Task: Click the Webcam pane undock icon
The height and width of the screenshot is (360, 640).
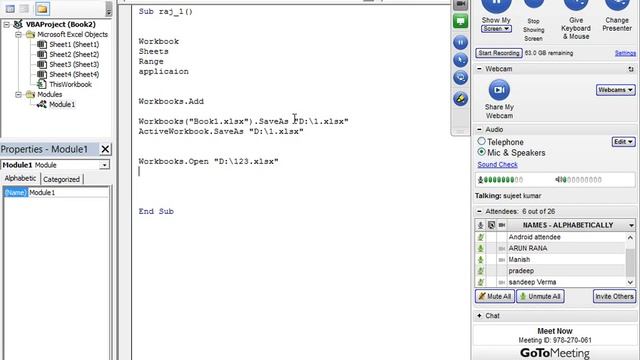Action: (631, 69)
